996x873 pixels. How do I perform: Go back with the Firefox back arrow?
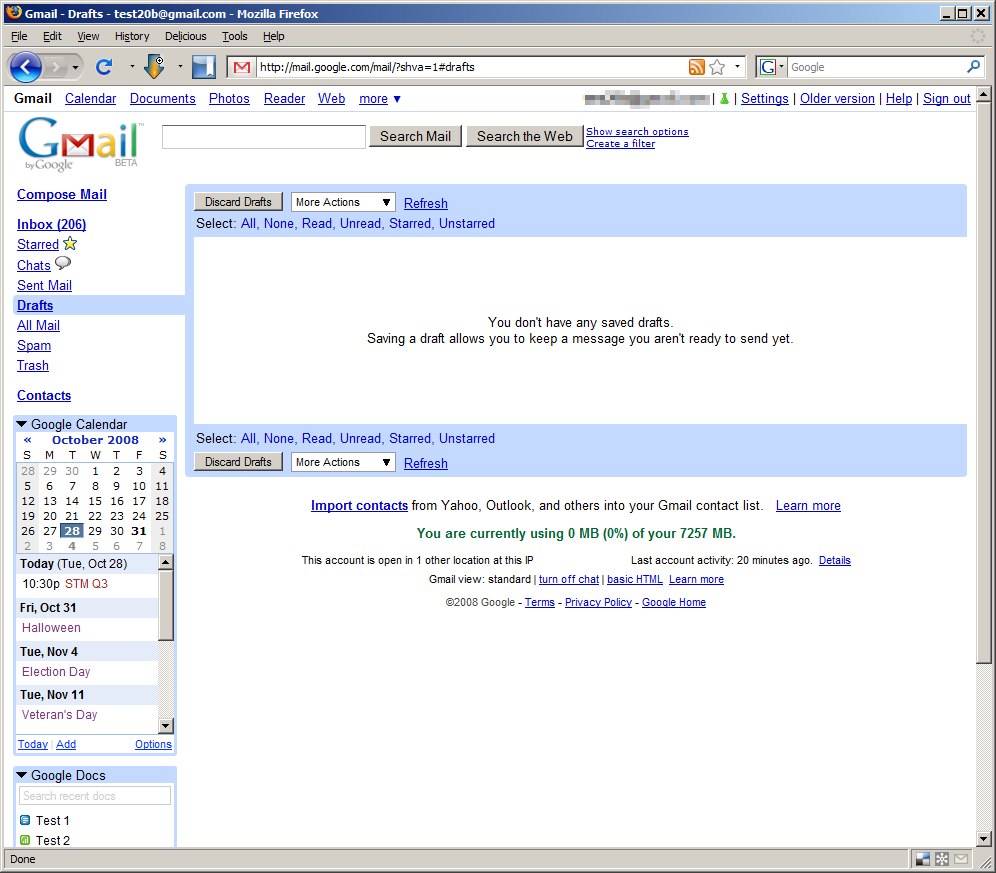pyautogui.click(x=26, y=67)
